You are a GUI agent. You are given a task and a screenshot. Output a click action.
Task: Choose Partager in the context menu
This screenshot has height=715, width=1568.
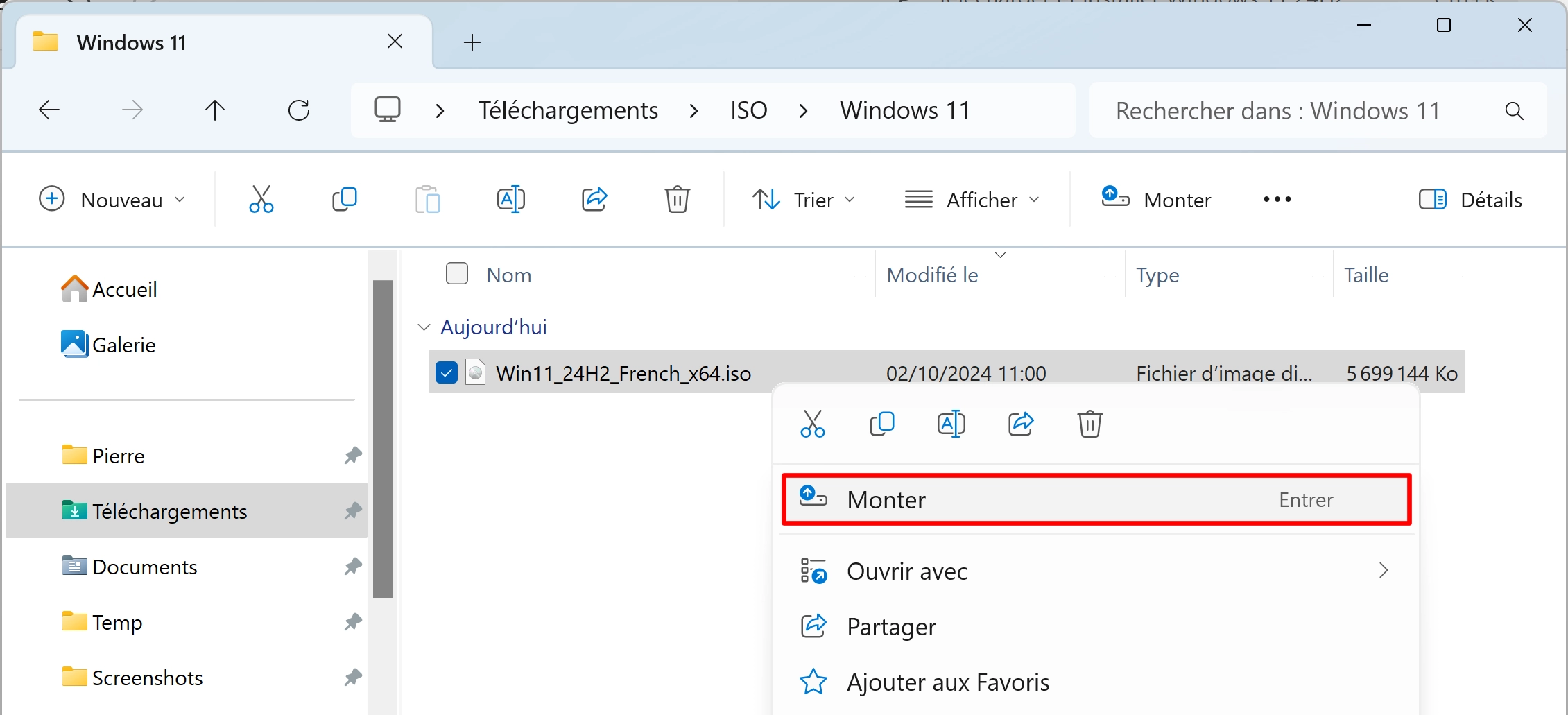point(1096,626)
